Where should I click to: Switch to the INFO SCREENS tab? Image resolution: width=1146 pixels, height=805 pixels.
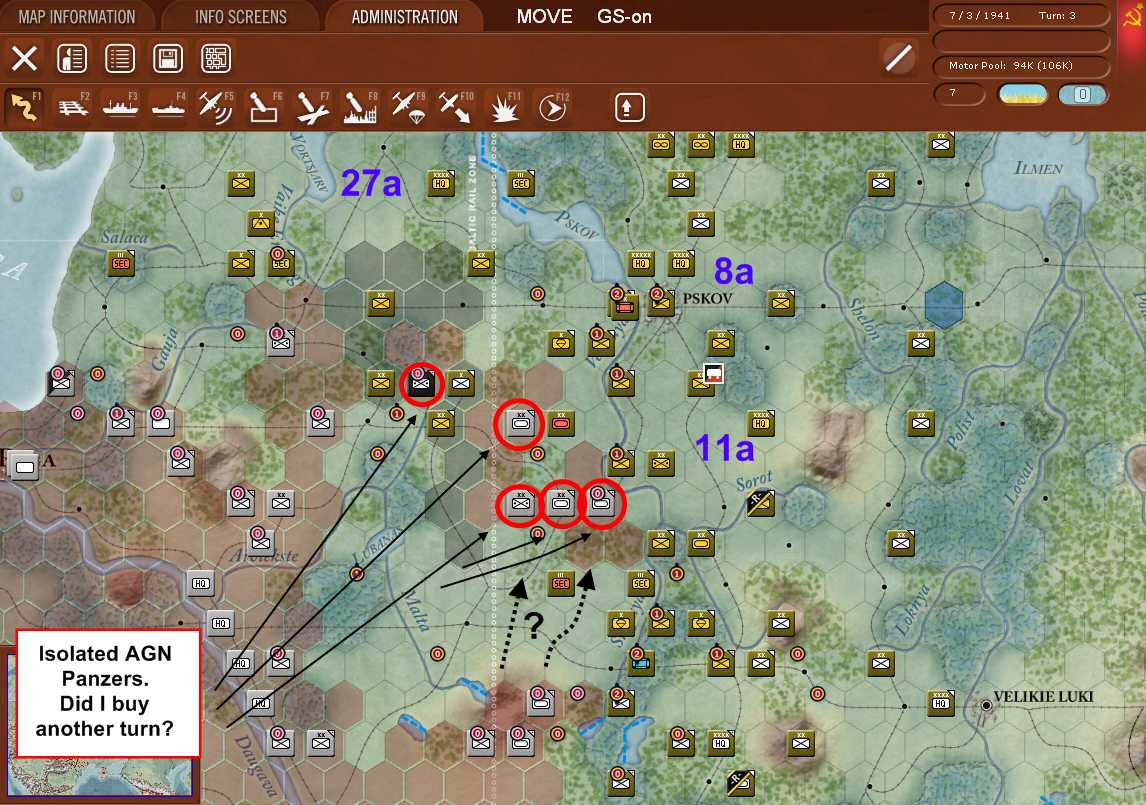(x=240, y=17)
